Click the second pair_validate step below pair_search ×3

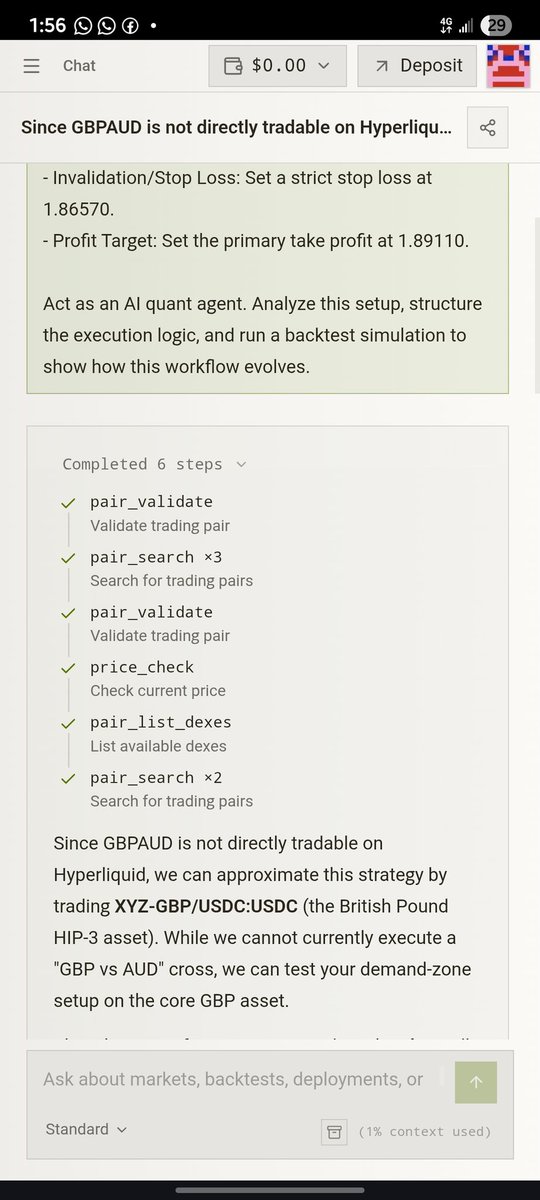151,612
